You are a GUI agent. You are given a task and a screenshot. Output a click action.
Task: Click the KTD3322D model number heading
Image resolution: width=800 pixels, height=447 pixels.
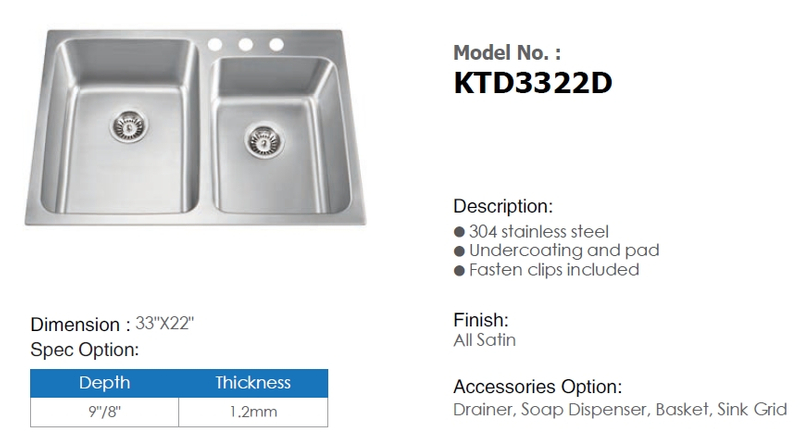tap(533, 83)
